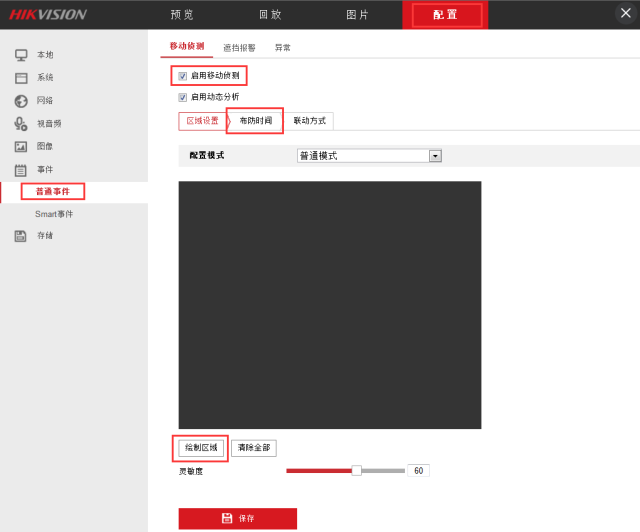Click 本地 sidebar label
The height and width of the screenshot is (532, 640).
[x=45, y=55]
